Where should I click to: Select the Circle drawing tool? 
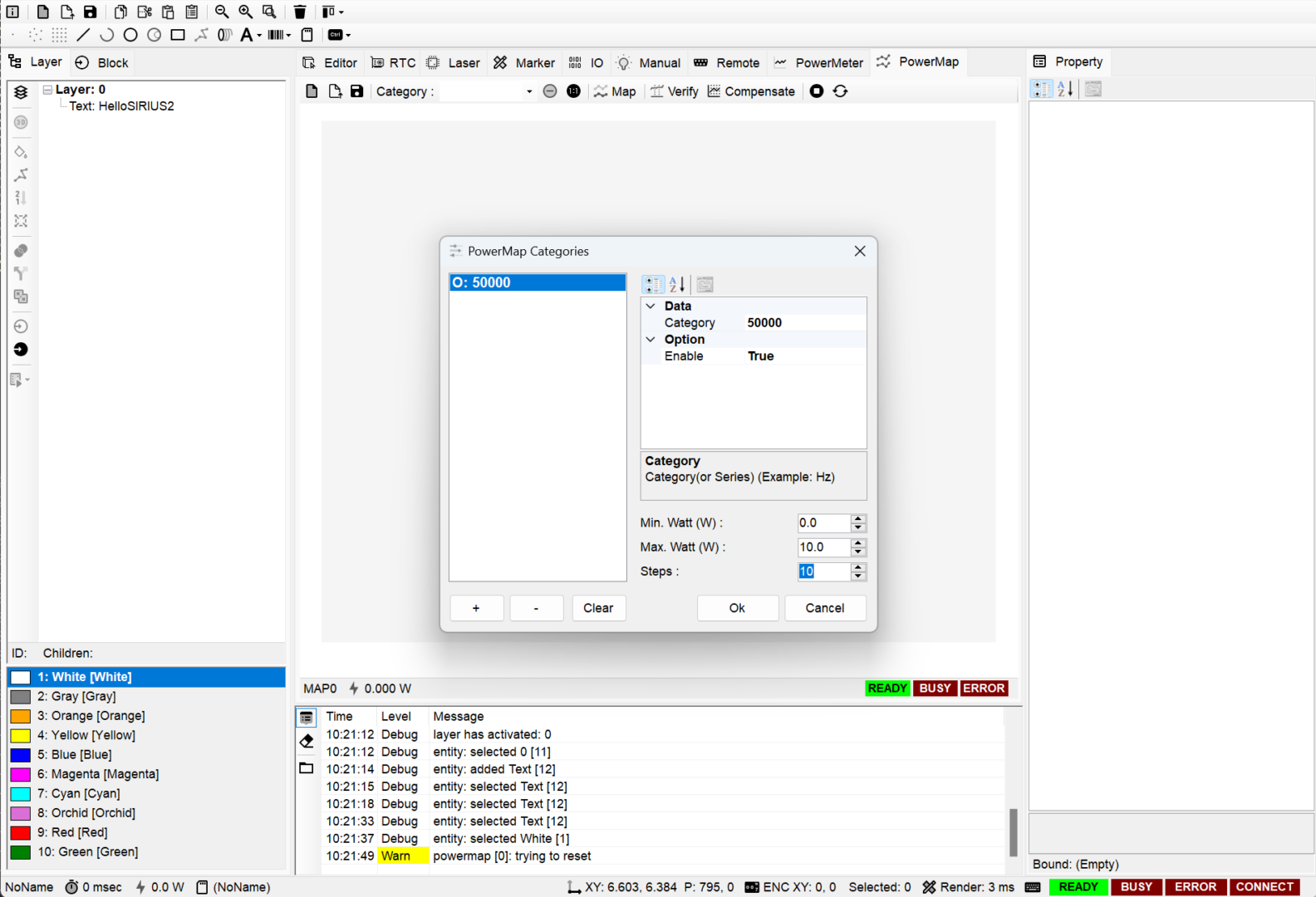click(x=130, y=35)
